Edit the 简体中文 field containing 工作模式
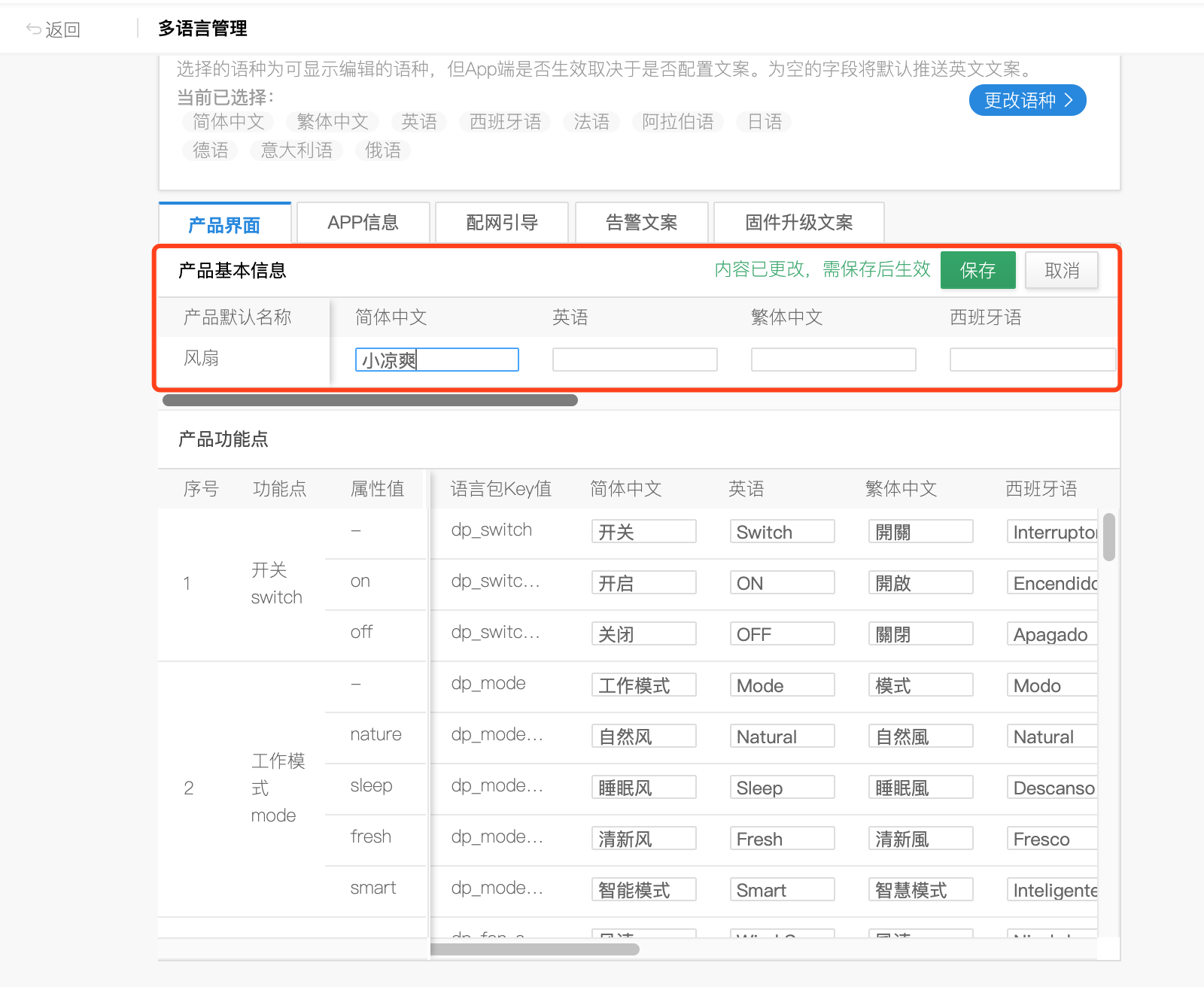 (644, 685)
